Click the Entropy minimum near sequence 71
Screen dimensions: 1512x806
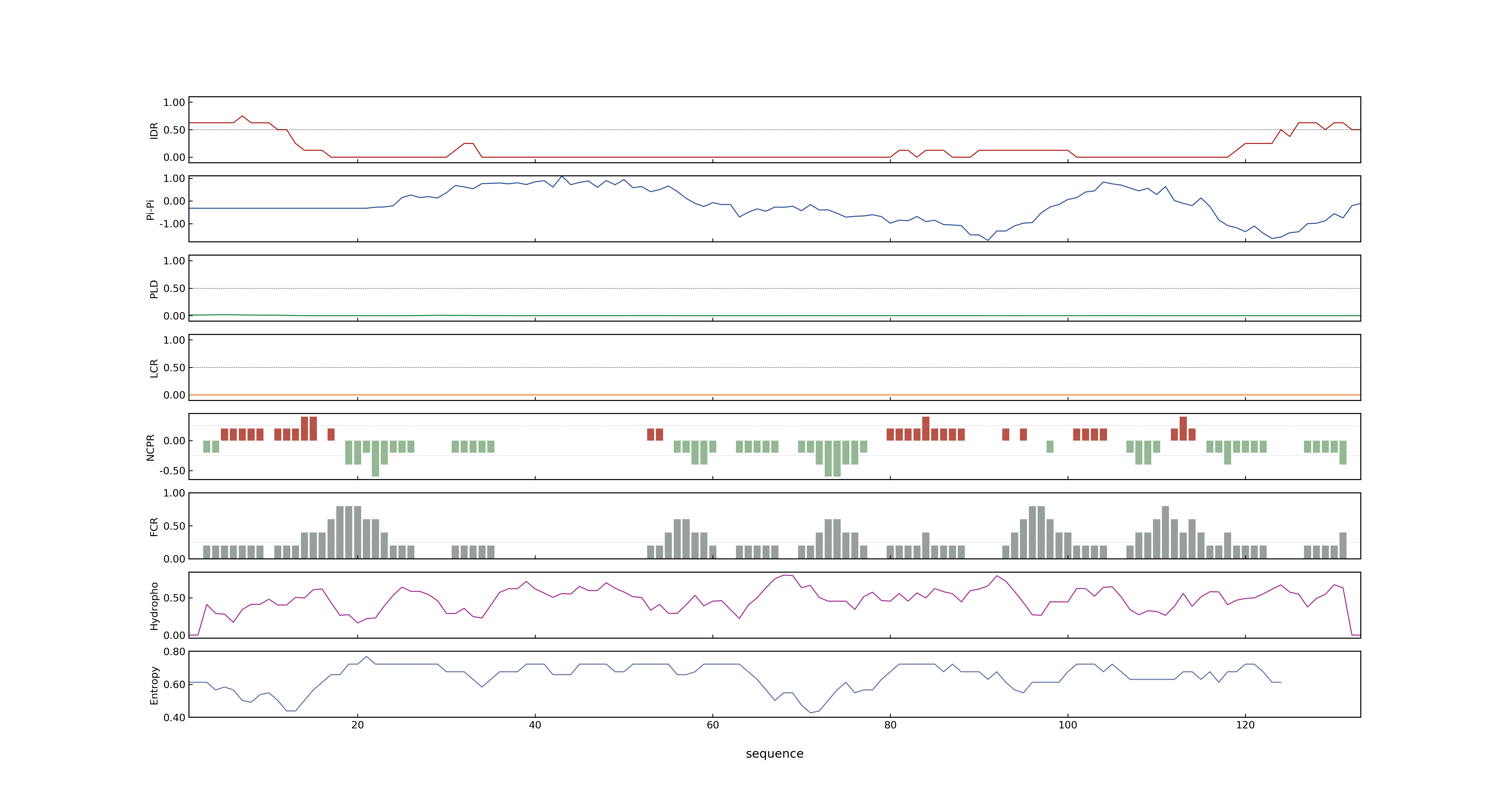pyautogui.click(x=811, y=713)
